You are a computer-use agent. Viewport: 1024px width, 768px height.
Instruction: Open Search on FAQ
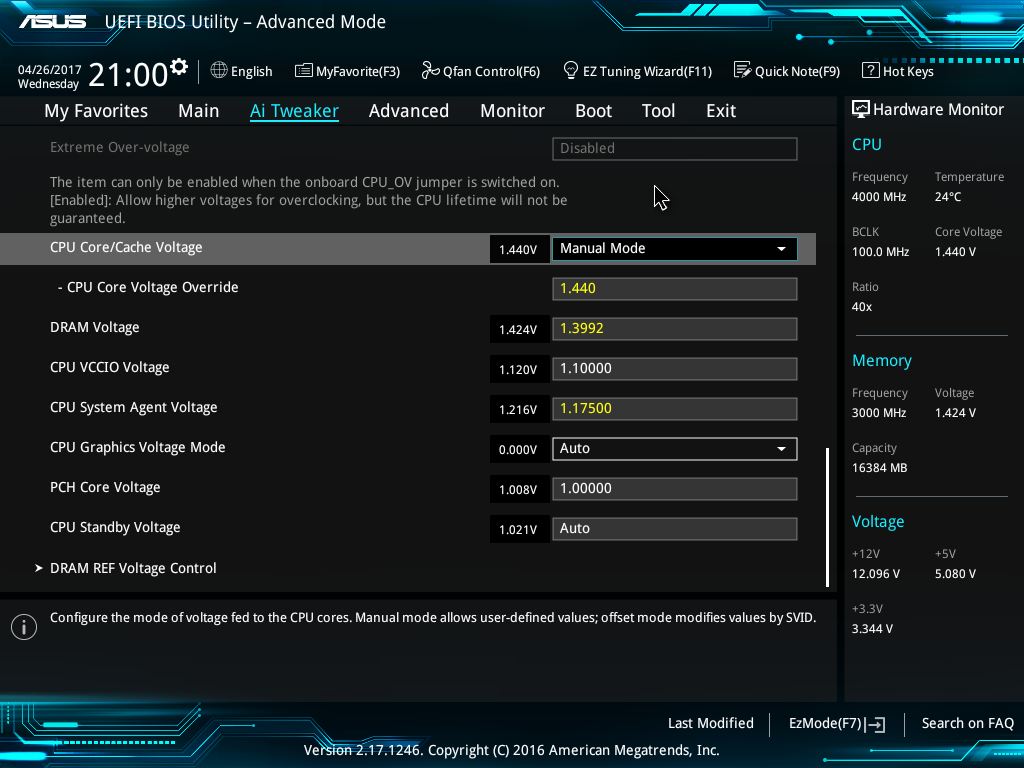click(967, 724)
